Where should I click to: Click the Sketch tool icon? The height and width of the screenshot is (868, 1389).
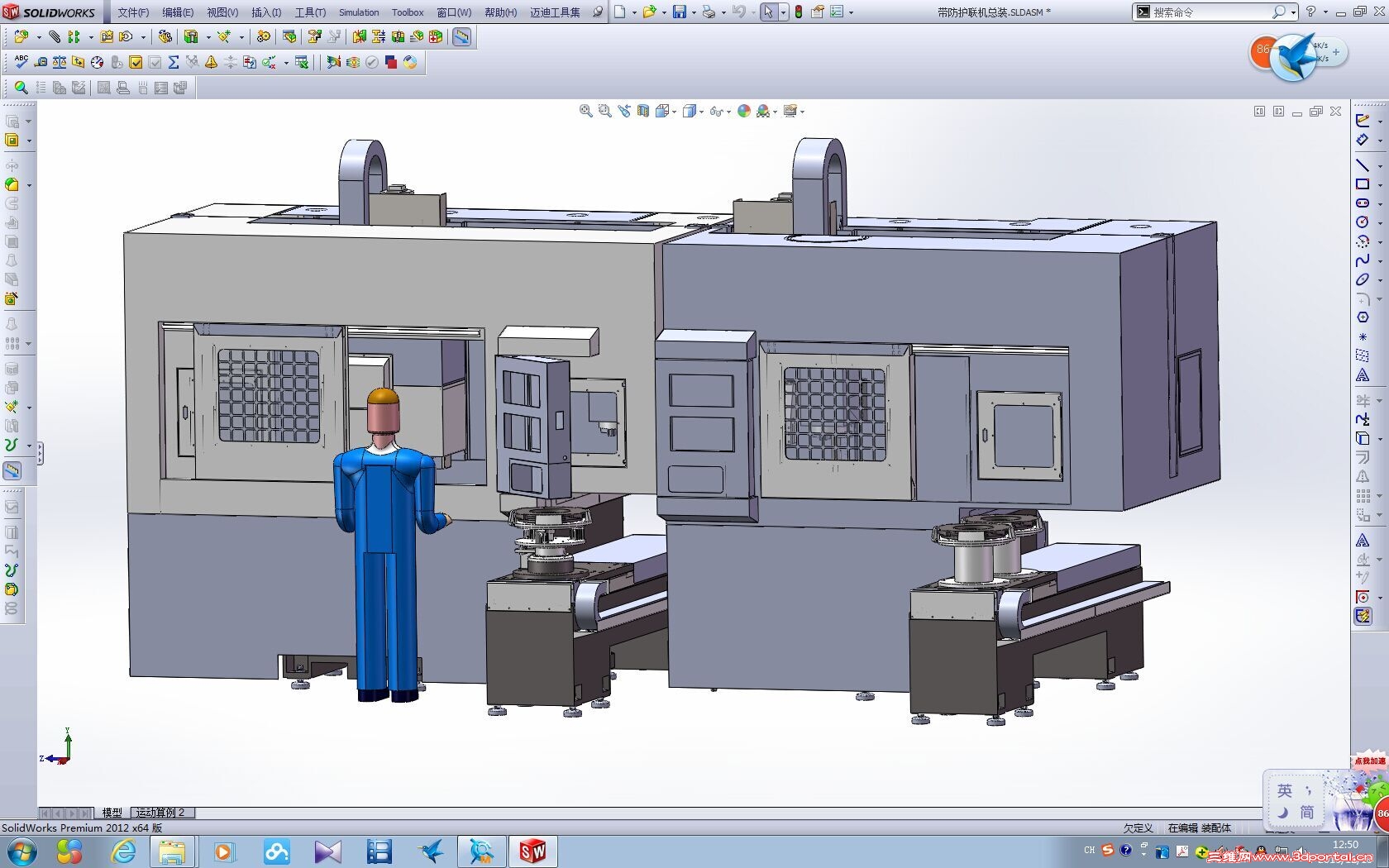point(1363,120)
